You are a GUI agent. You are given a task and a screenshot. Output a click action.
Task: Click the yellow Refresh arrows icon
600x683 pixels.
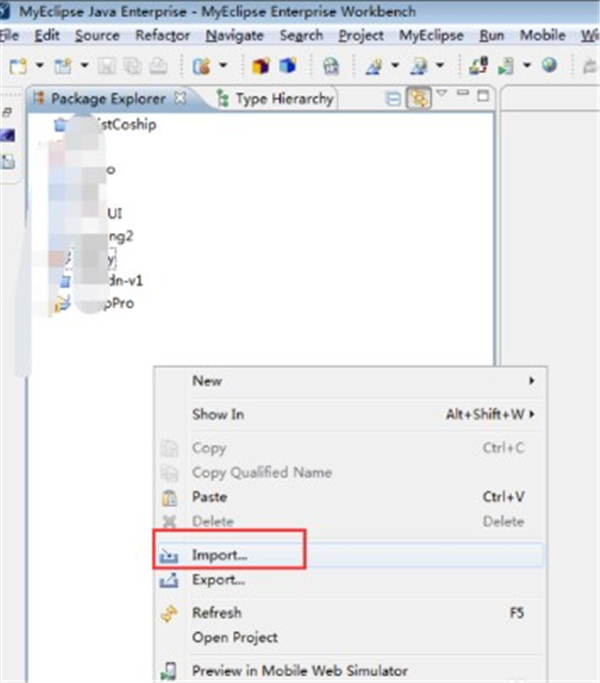tap(170, 613)
